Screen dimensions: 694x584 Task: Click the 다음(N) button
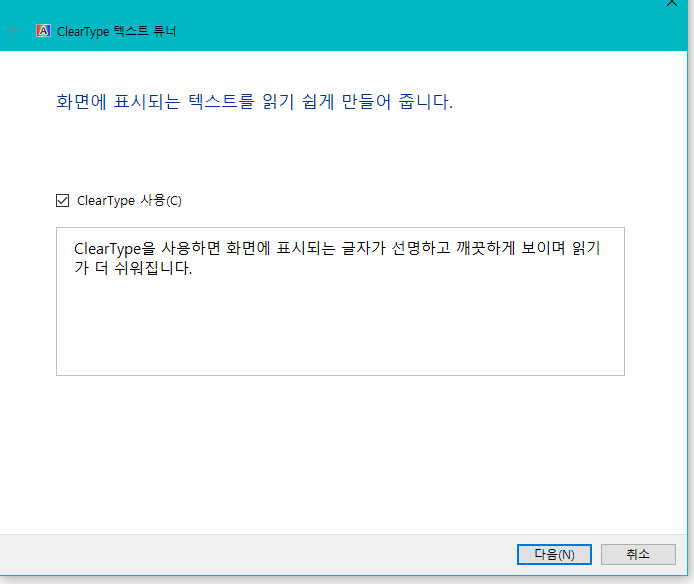click(554, 554)
